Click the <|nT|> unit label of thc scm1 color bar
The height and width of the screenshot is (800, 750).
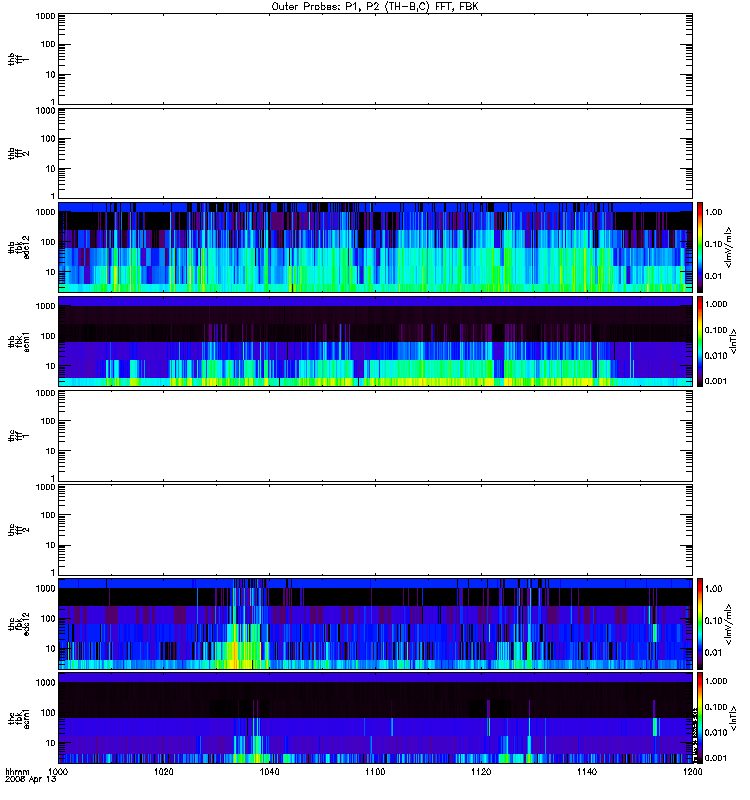coord(733,718)
